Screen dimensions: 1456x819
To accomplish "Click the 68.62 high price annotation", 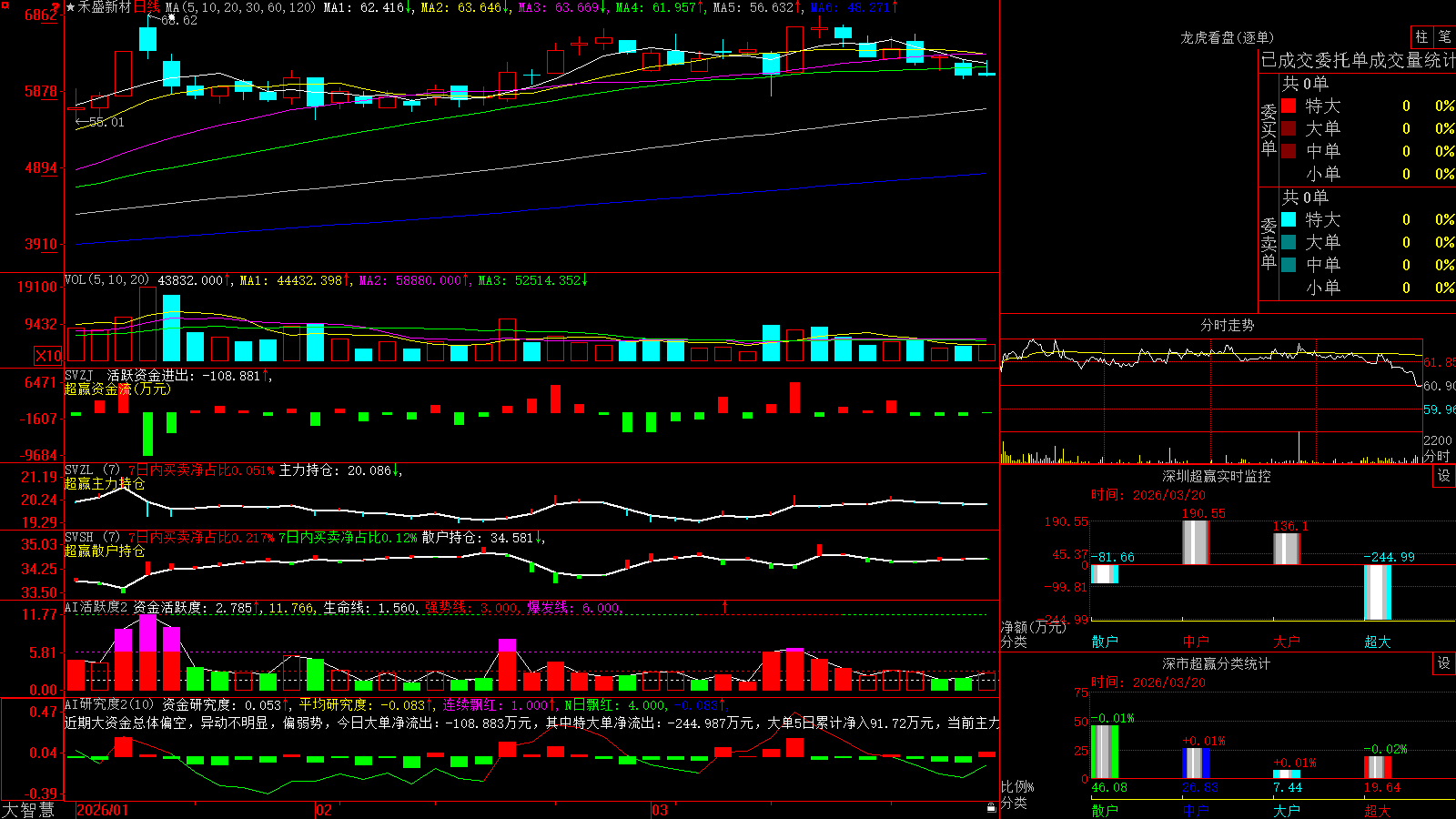I will 178,20.
